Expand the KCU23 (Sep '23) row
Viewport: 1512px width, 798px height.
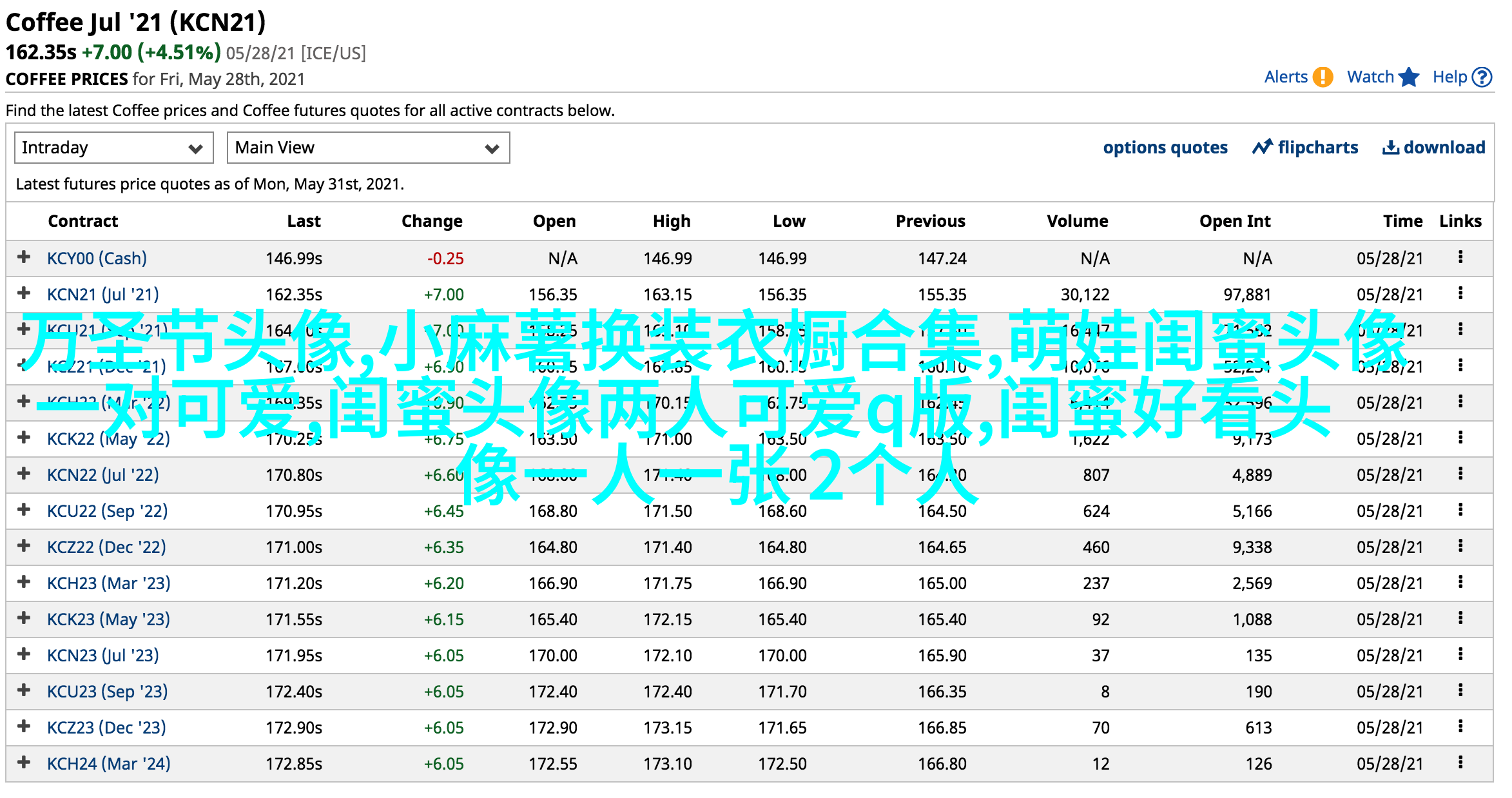(24, 690)
